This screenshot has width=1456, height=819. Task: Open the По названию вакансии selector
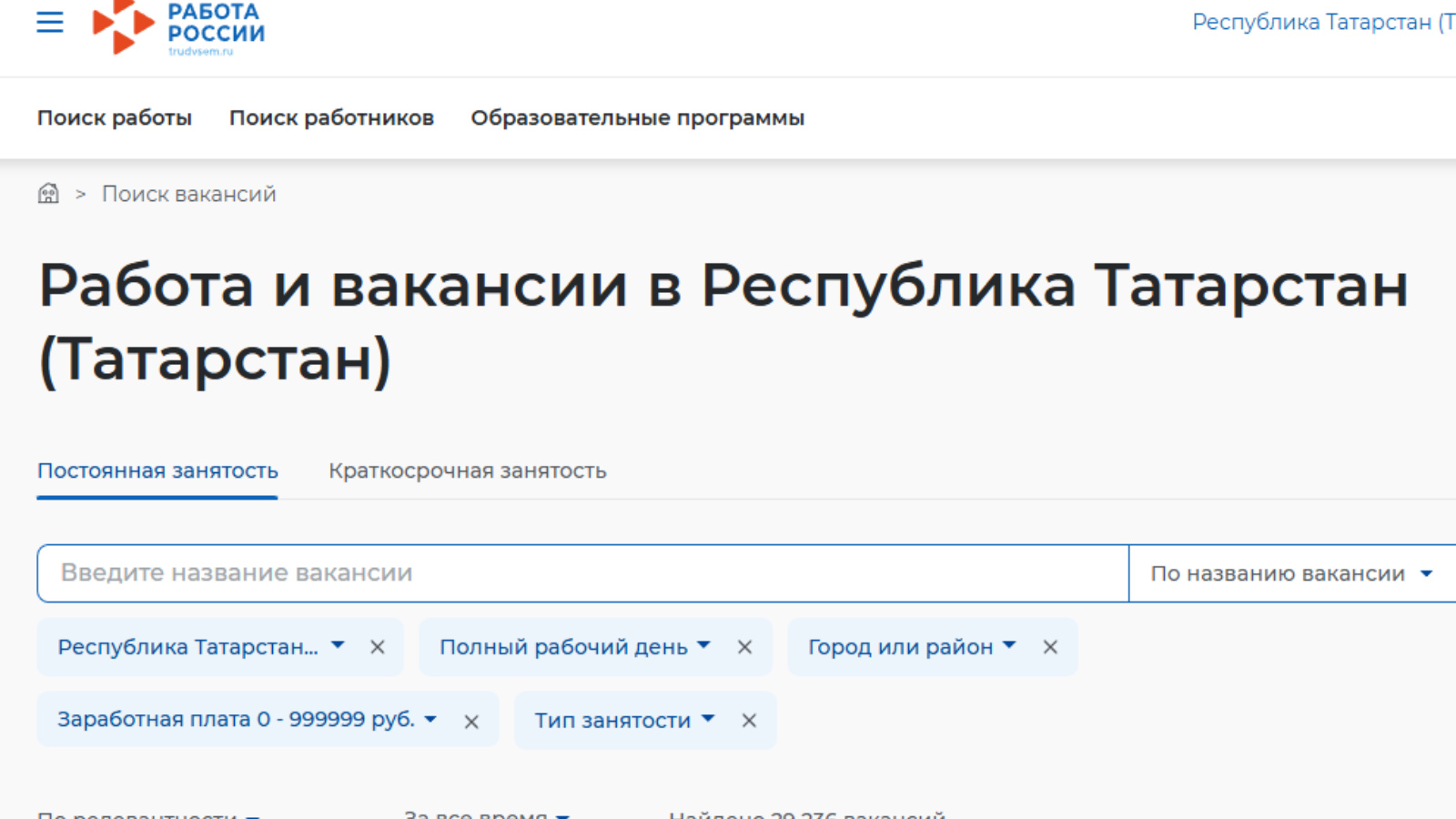tap(1290, 574)
